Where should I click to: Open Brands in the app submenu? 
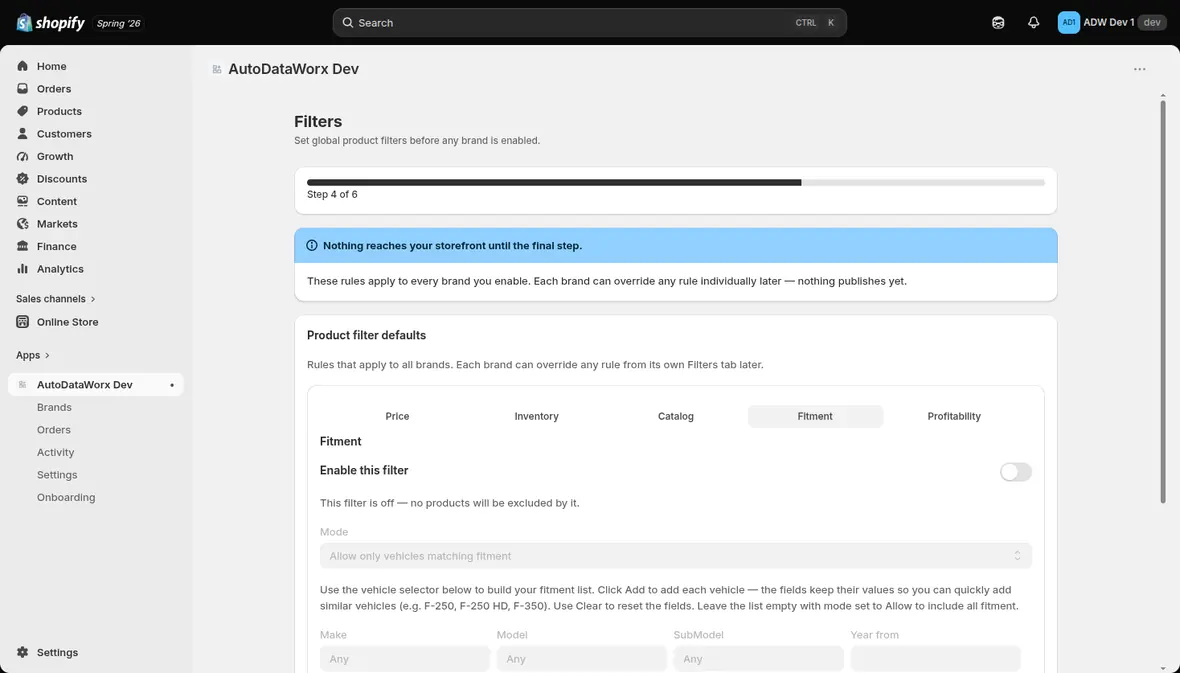[x=54, y=407]
